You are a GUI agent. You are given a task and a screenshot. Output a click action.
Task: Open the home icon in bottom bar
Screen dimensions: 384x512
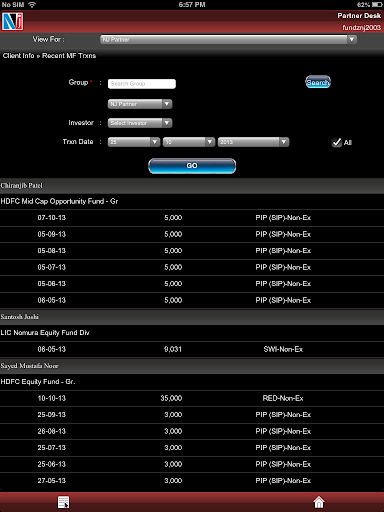[319, 502]
